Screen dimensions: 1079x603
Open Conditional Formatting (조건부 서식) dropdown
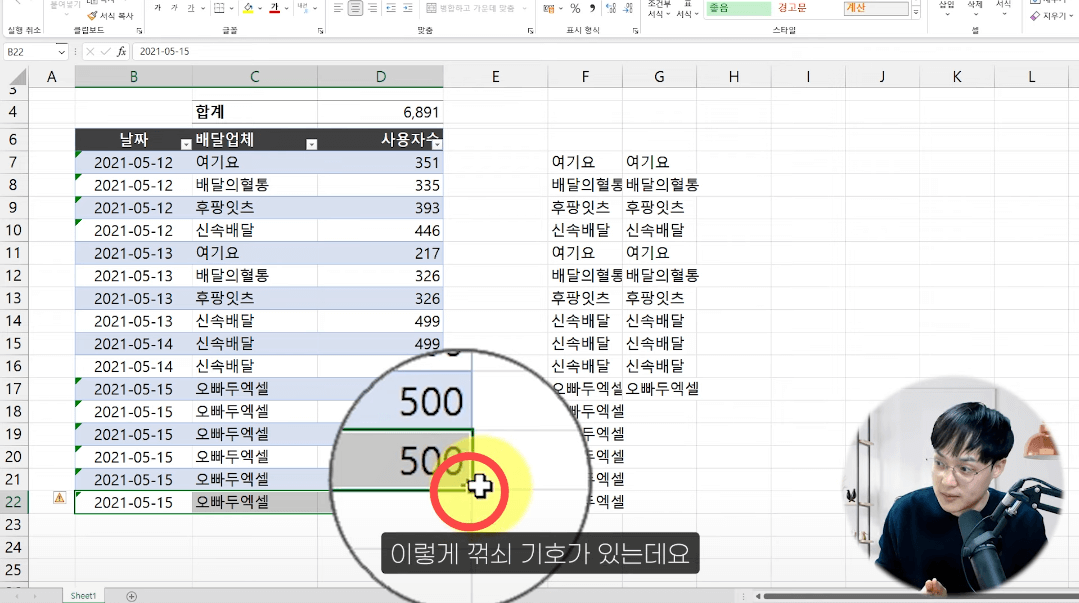(659, 9)
